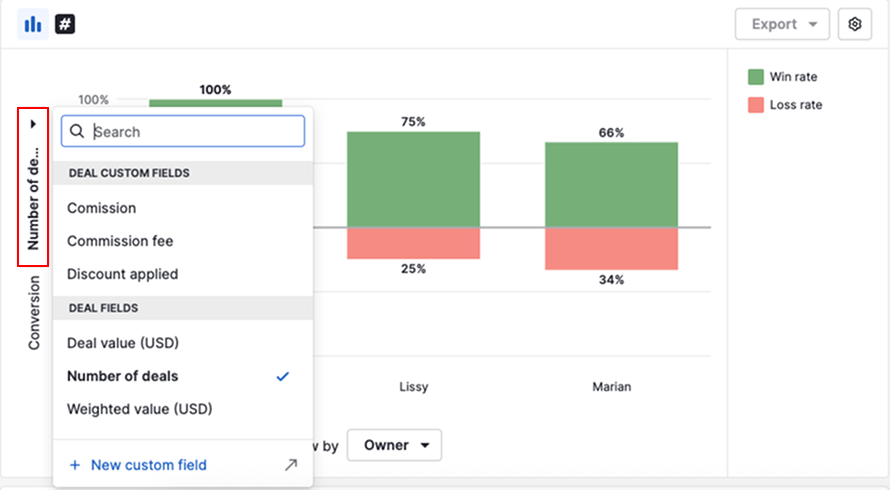Image resolution: width=890 pixels, height=490 pixels.
Task: Click the plus icon for new field
Action: pyautogui.click(x=75, y=465)
